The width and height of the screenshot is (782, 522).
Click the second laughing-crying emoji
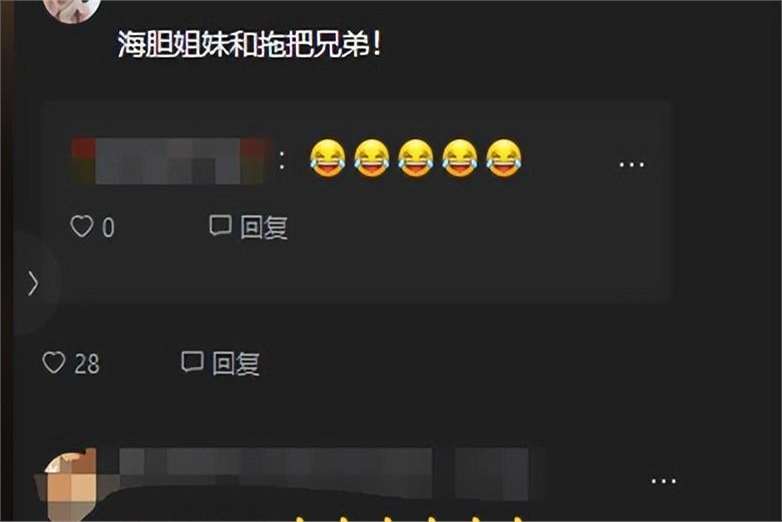[x=372, y=159]
